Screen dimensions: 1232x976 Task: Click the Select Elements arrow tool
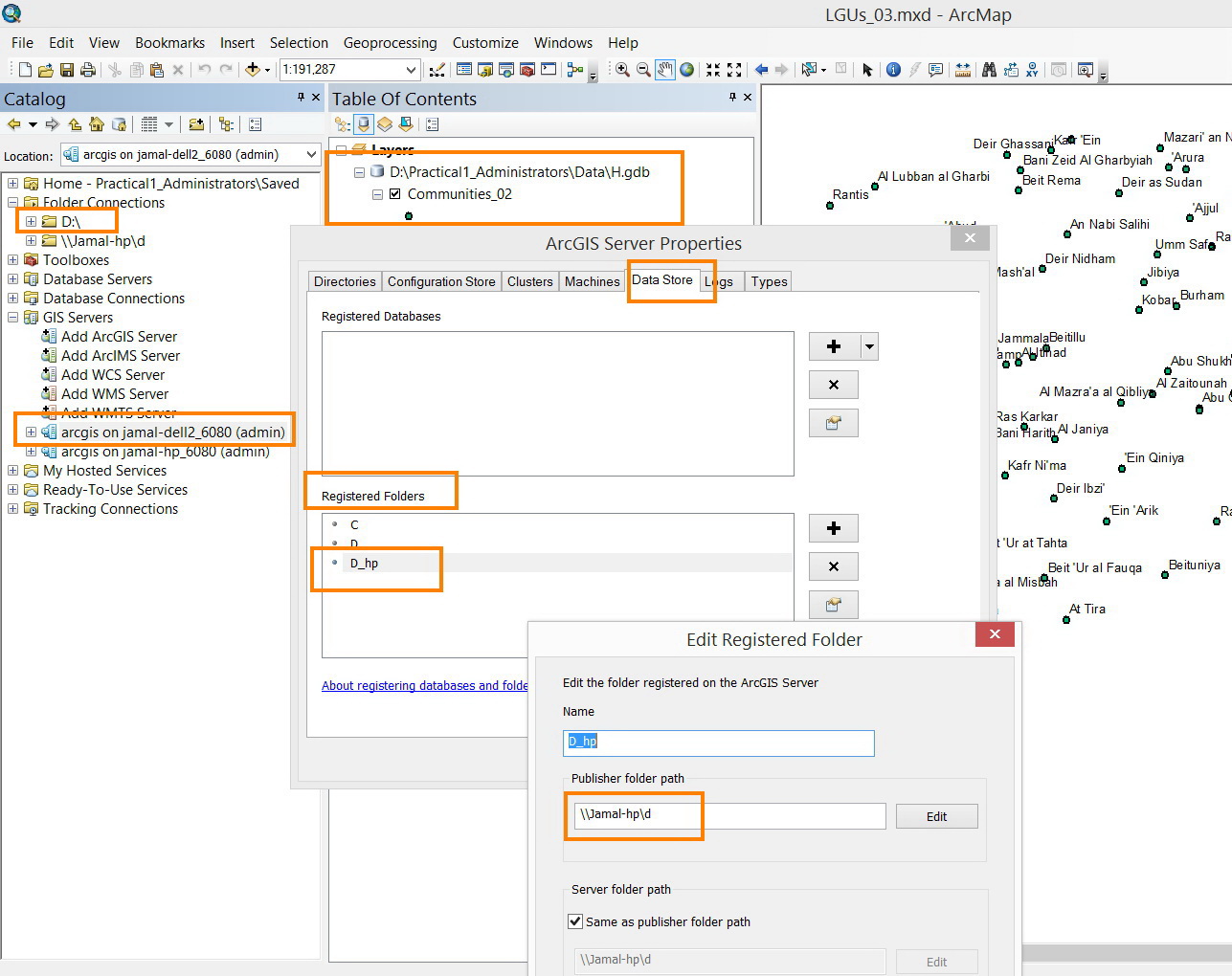(x=867, y=70)
